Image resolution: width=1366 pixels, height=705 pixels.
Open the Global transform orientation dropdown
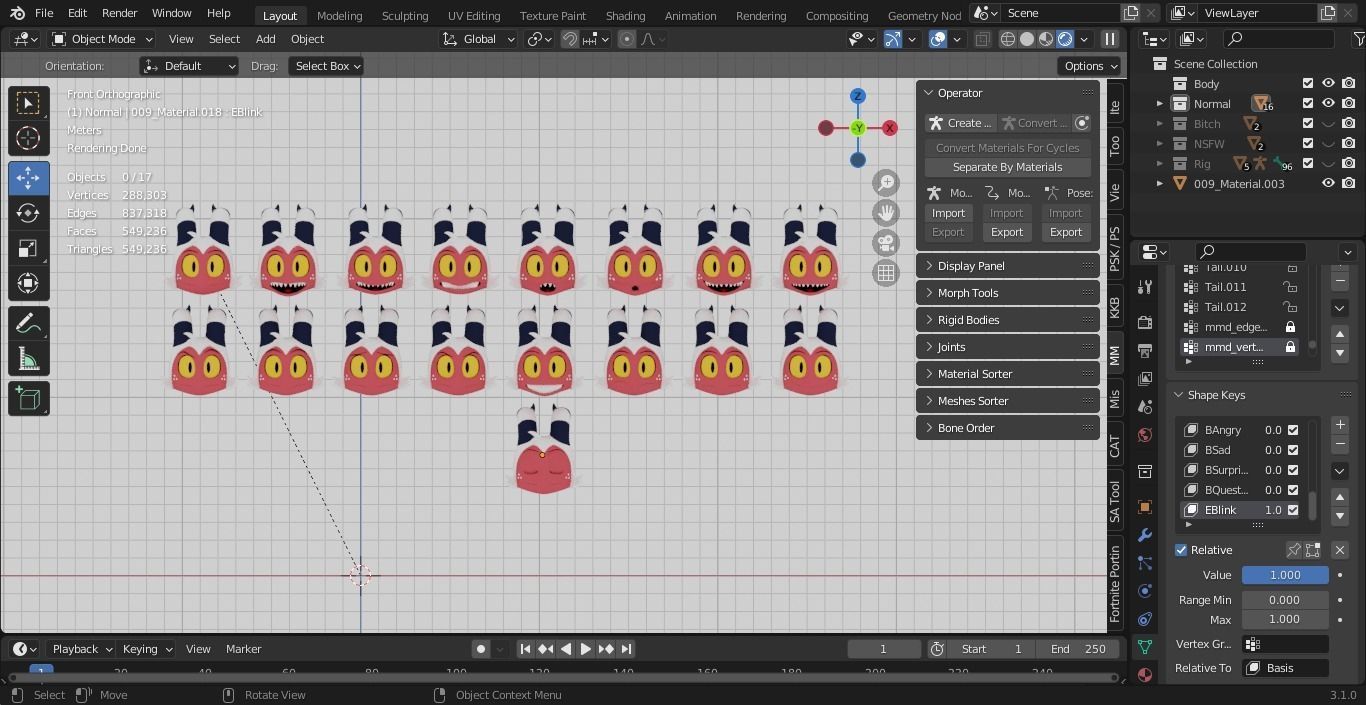(479, 39)
